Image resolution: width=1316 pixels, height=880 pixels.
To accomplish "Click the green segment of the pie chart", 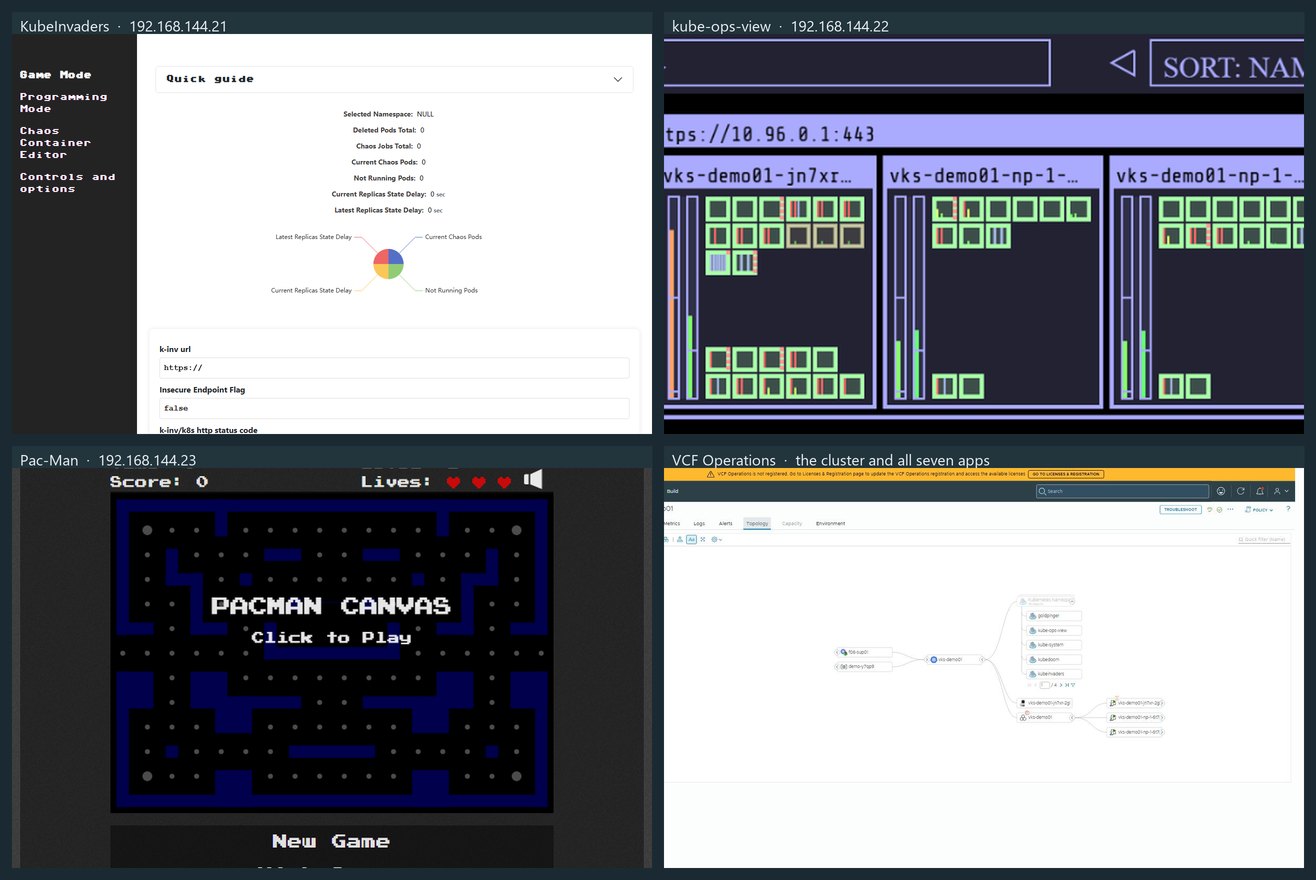I will tap(395, 271).
